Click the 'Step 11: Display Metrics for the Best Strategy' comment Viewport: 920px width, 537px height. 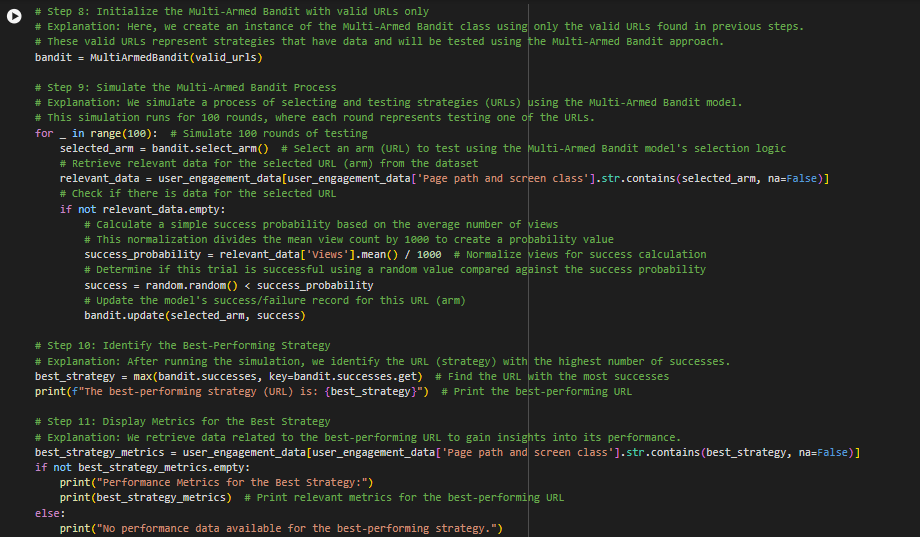click(x=182, y=421)
